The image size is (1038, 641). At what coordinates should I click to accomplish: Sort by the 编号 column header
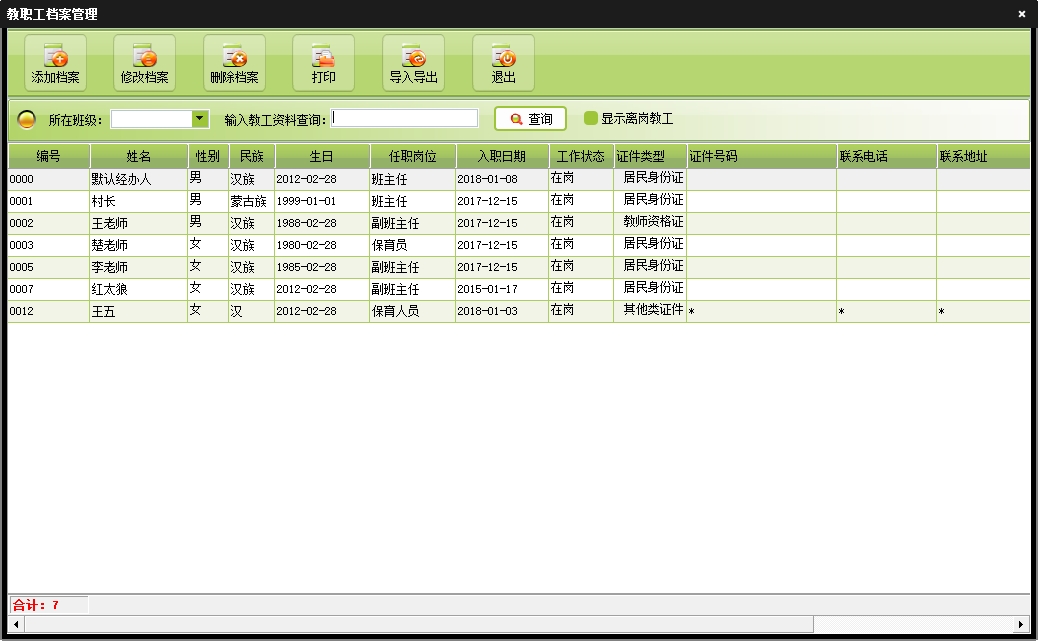[49, 157]
